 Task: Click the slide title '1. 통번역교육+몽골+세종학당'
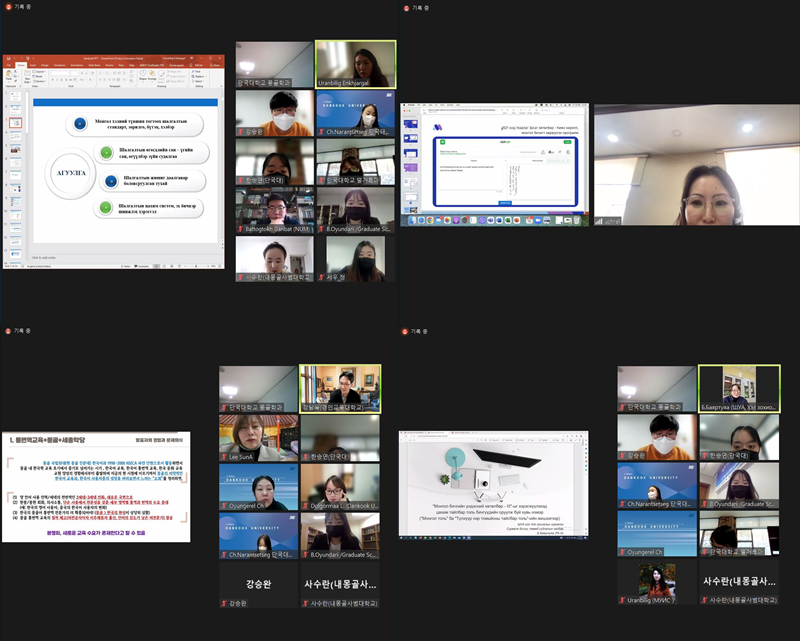(x=46, y=440)
